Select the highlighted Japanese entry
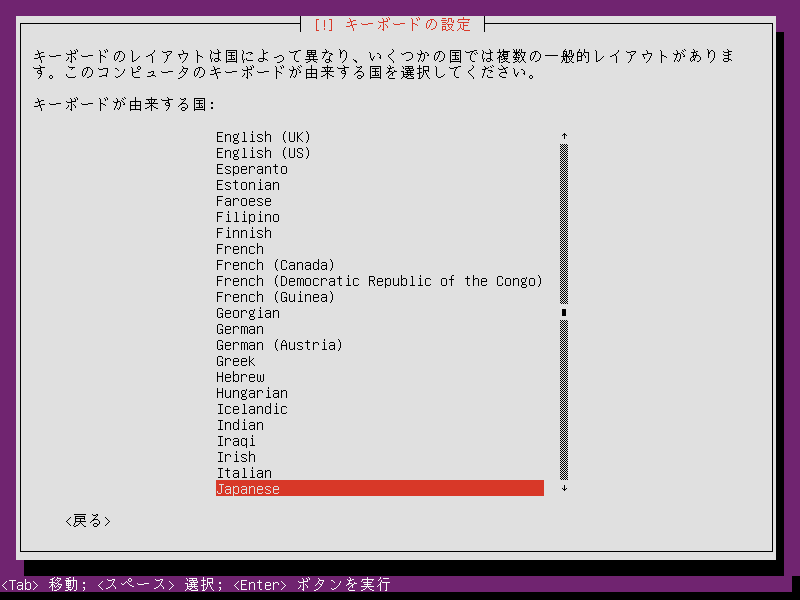The height and width of the screenshot is (600, 800). point(379,489)
